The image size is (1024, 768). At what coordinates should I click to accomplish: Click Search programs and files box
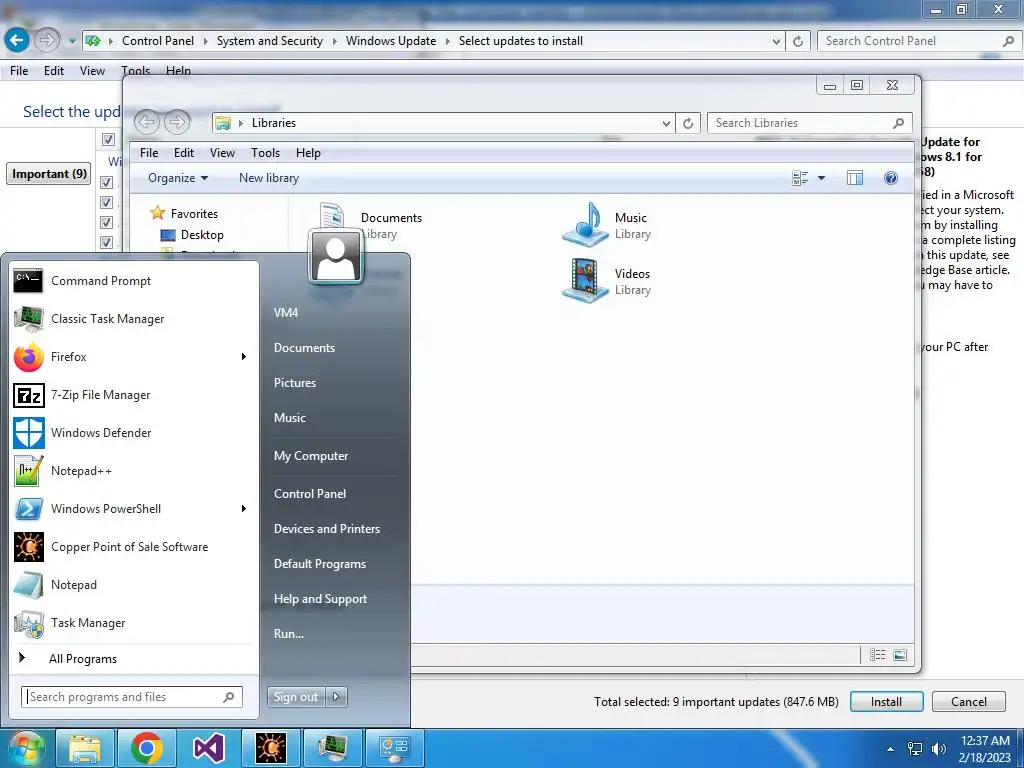tap(131, 697)
